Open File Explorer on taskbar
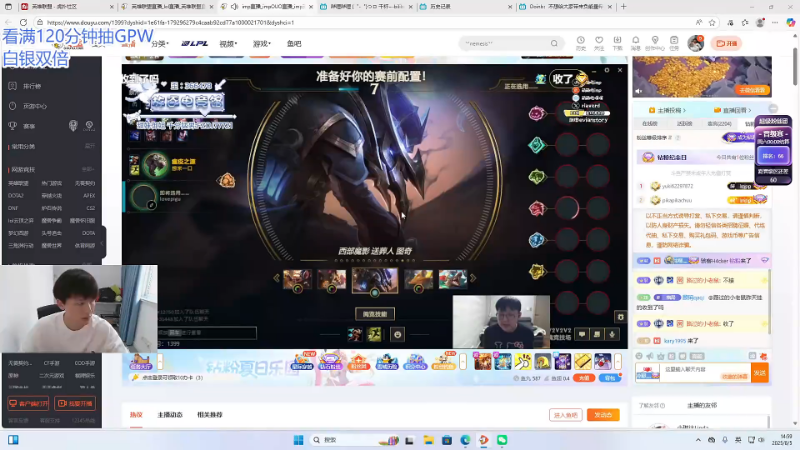800x450 pixels. (x=429, y=440)
